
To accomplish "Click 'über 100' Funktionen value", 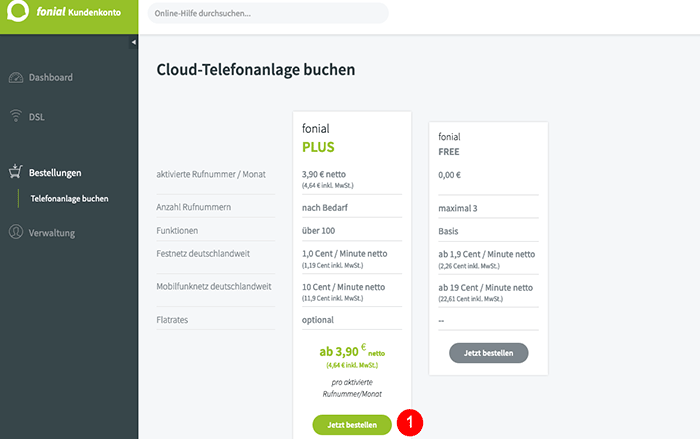I will pos(318,230).
